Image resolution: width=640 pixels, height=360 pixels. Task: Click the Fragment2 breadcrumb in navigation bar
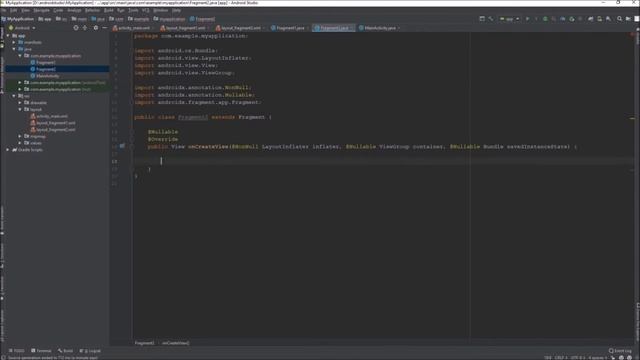tap(202, 19)
